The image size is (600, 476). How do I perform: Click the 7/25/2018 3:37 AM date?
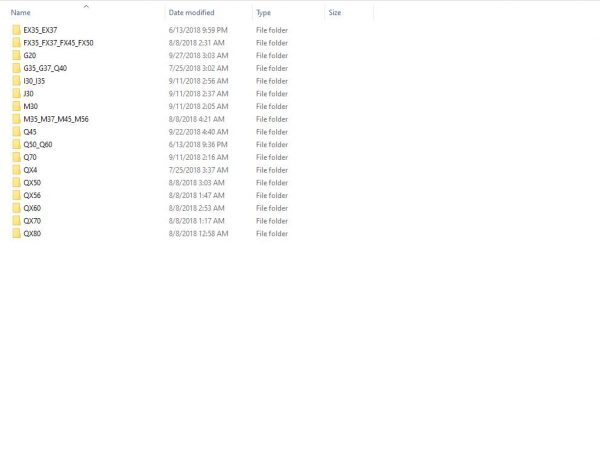199,170
